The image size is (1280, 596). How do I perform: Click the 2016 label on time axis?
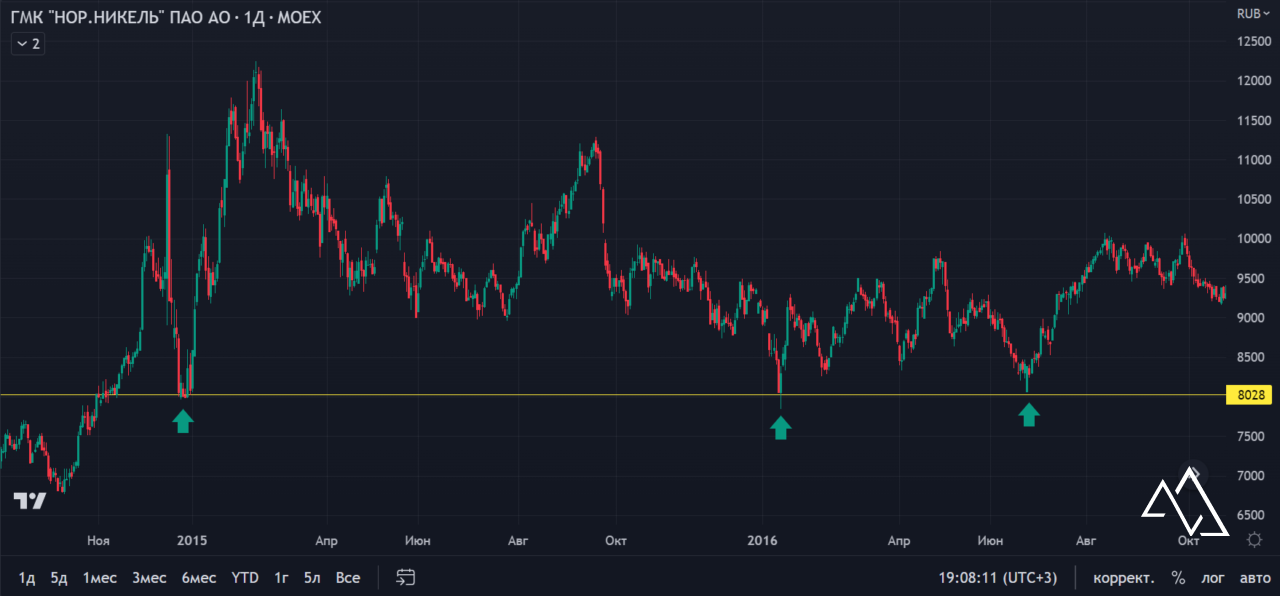click(x=763, y=541)
